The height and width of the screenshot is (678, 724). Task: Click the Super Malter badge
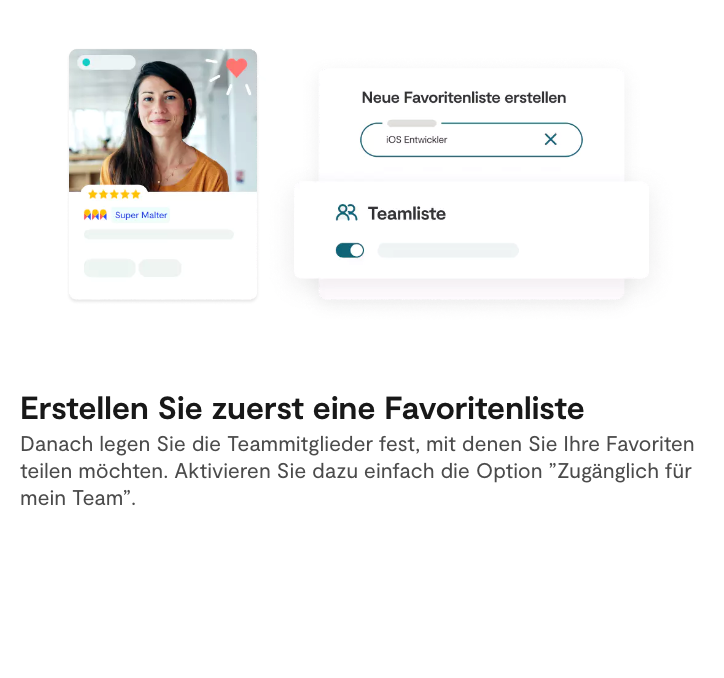[141, 215]
